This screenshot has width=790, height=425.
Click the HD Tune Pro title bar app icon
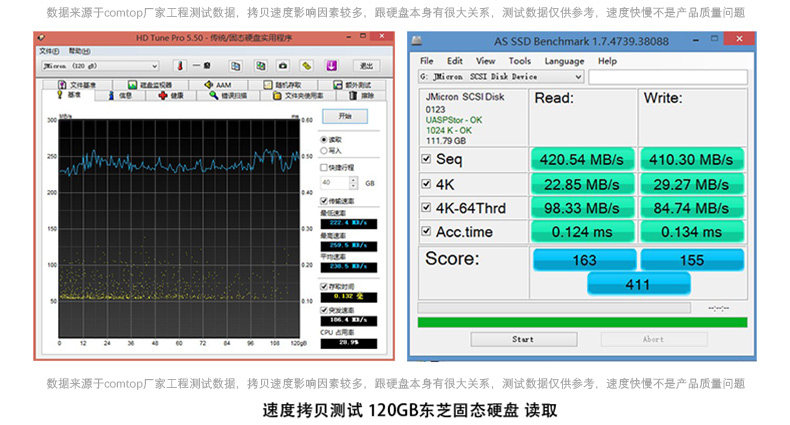[41, 37]
